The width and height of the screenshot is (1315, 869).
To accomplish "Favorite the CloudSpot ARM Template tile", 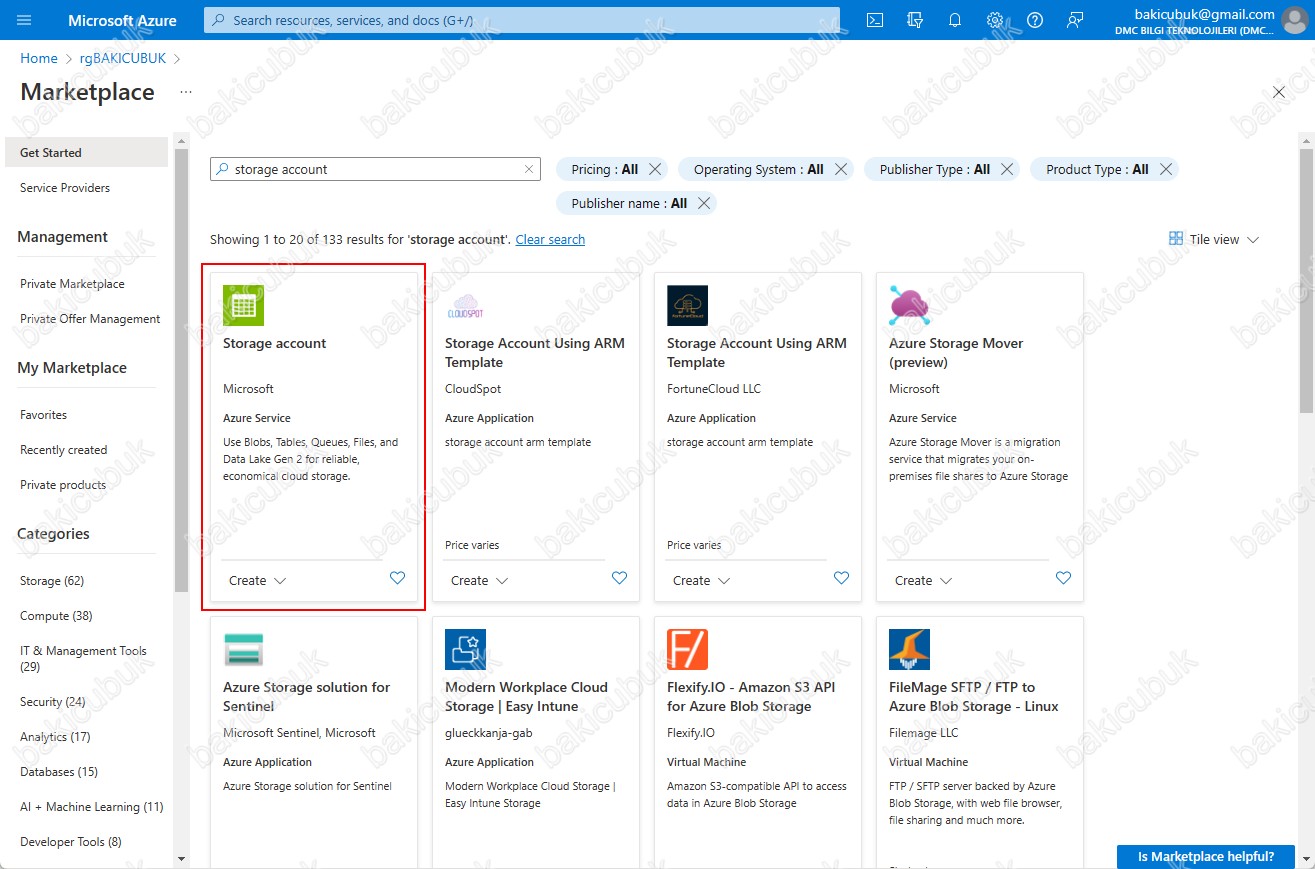I will click(619, 578).
